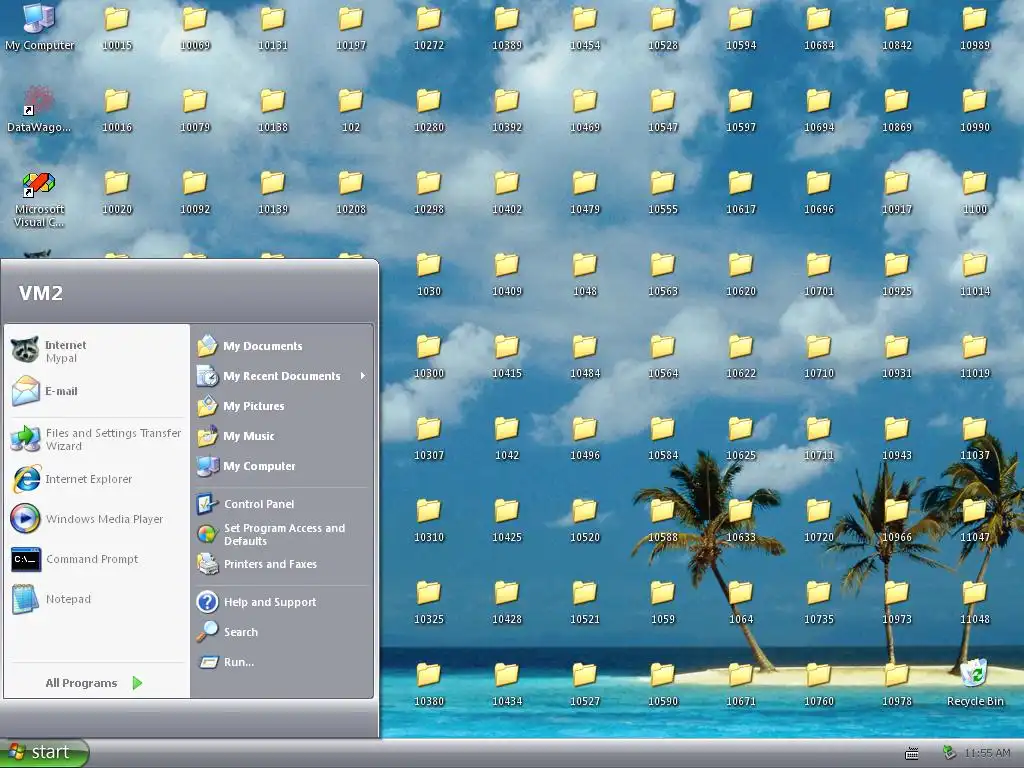Screen dimensions: 1024x768
Task: Expand My Recent Documents submenu arrow
Action: click(x=362, y=376)
